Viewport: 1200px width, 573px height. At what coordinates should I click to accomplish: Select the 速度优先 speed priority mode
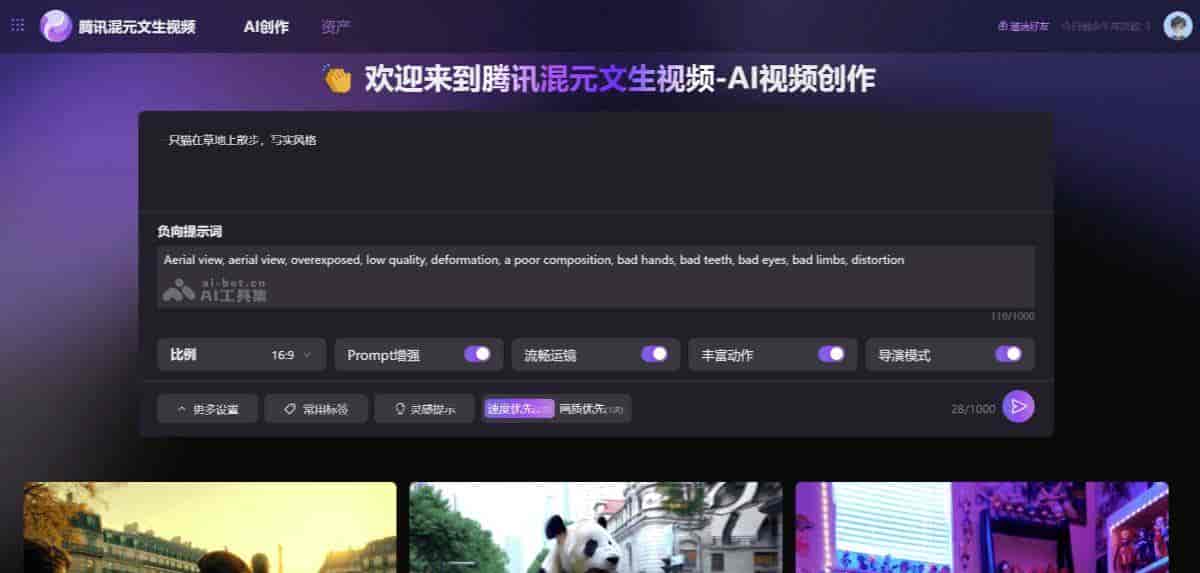click(518, 408)
